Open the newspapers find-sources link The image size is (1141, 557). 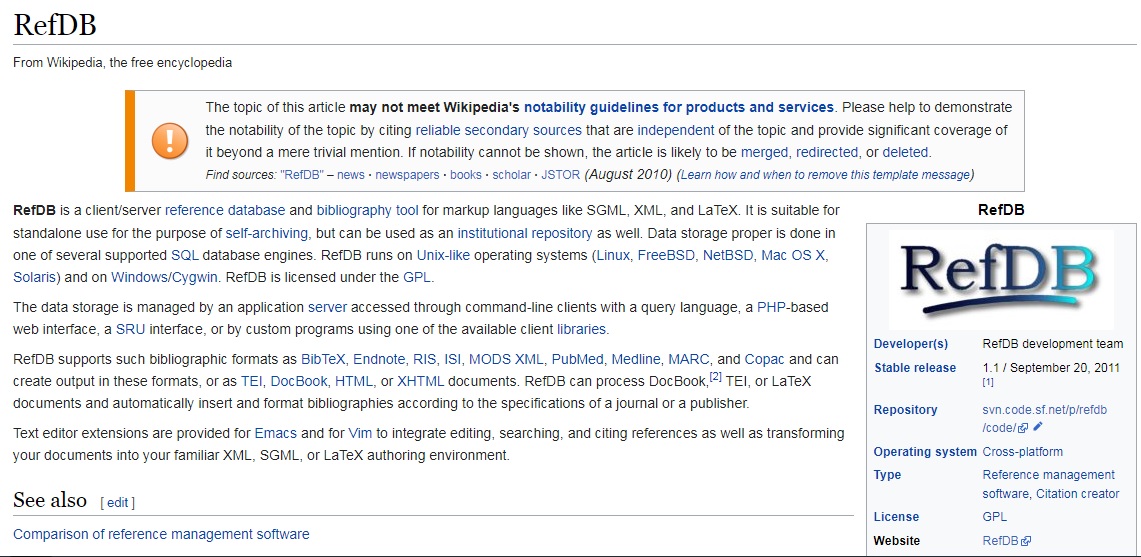pos(407,175)
